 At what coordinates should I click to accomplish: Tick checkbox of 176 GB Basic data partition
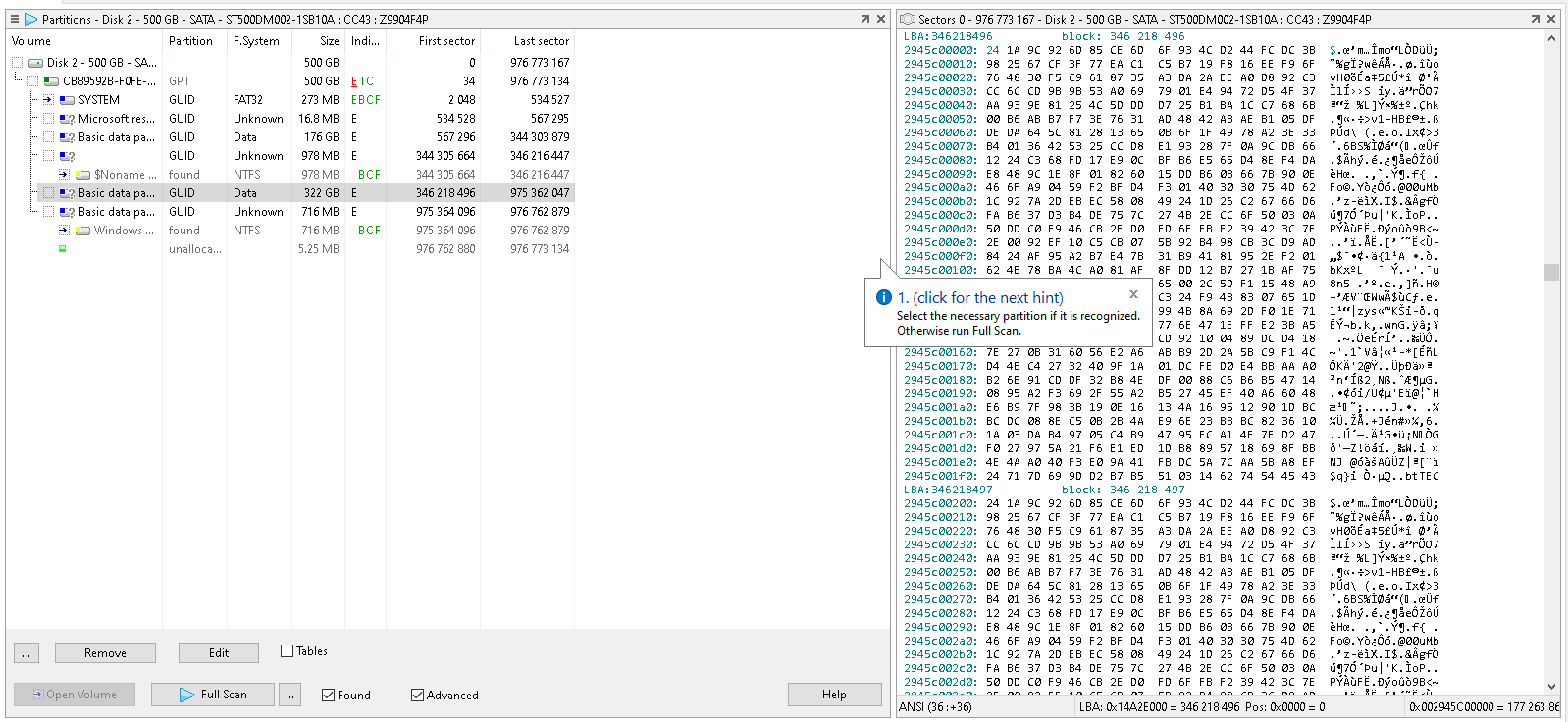[49, 137]
